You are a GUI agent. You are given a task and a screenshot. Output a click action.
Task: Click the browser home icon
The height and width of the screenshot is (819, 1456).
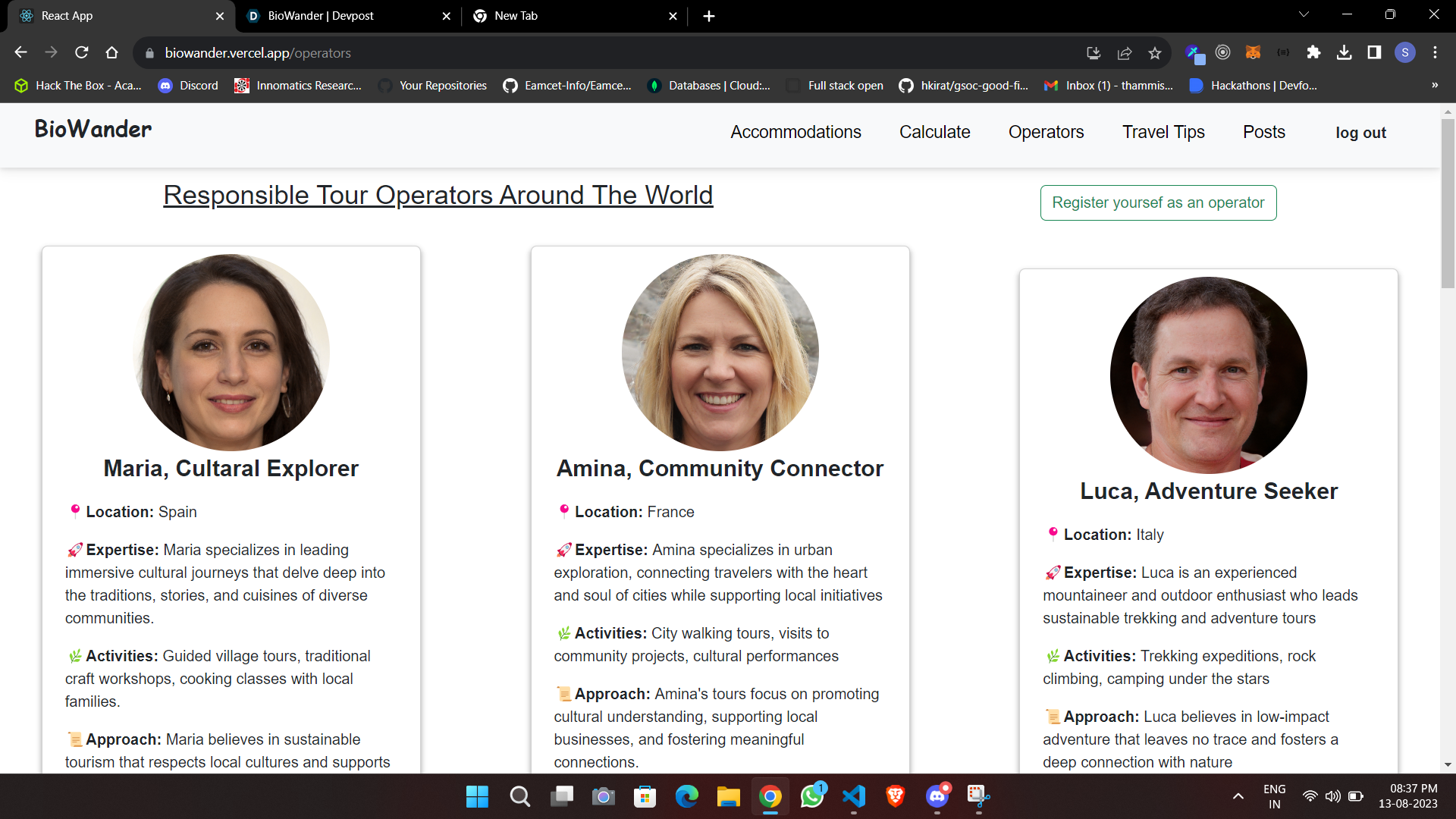111,52
